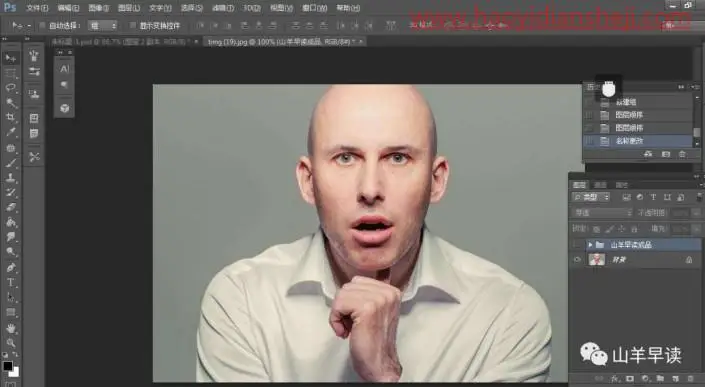Set the foreground color black swatch

pyautogui.click(x=7, y=365)
